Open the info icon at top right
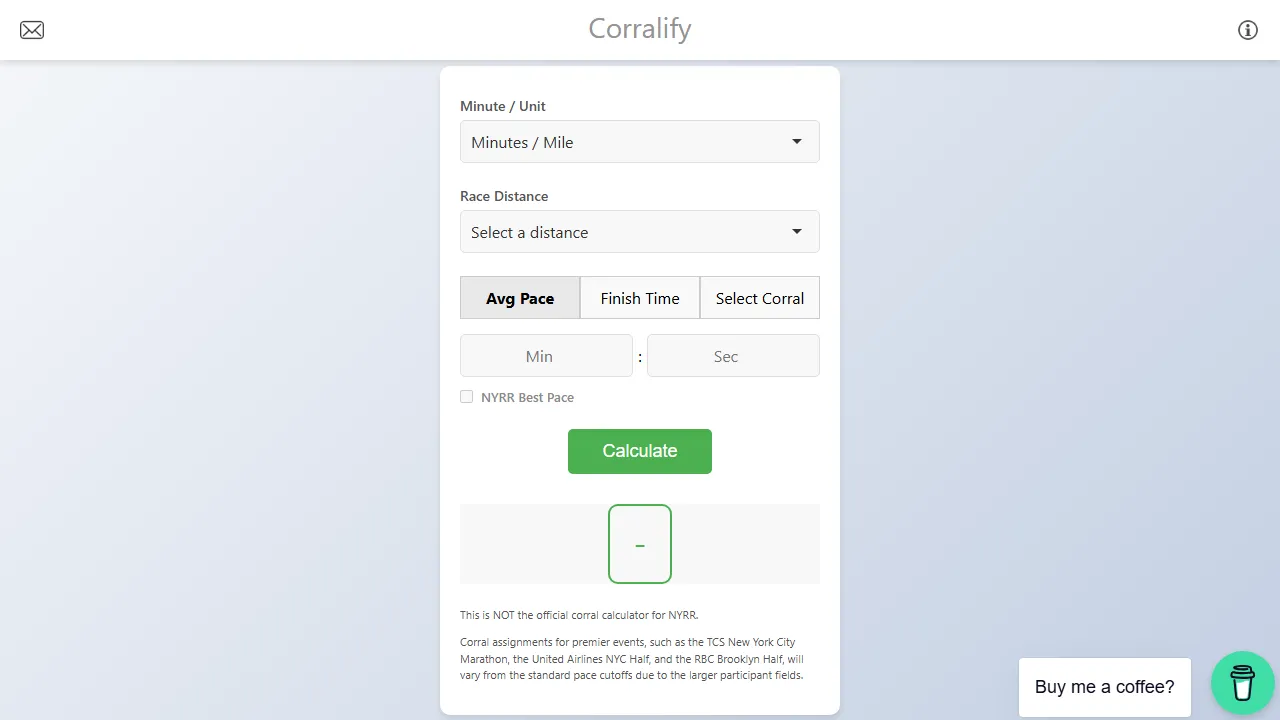 click(x=1247, y=30)
